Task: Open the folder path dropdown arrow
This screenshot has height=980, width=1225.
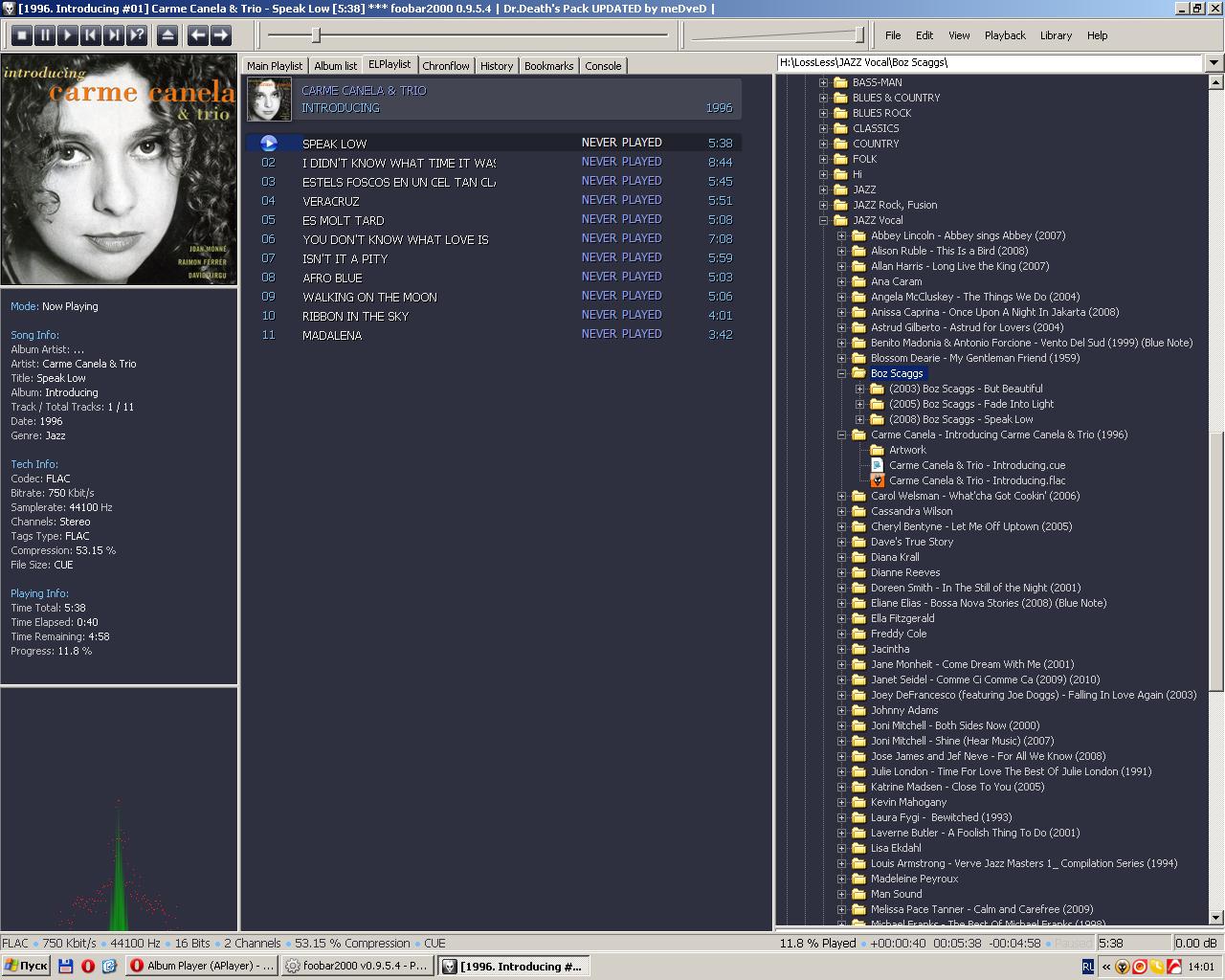Action: click(x=1214, y=63)
